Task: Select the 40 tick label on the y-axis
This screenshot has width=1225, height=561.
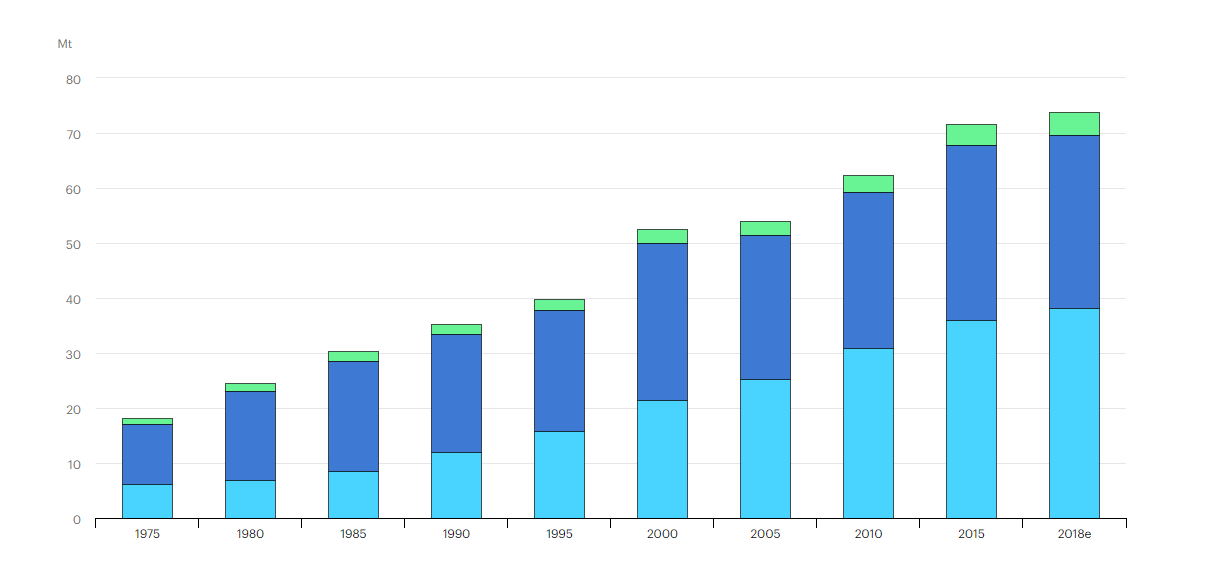Action: click(x=74, y=299)
